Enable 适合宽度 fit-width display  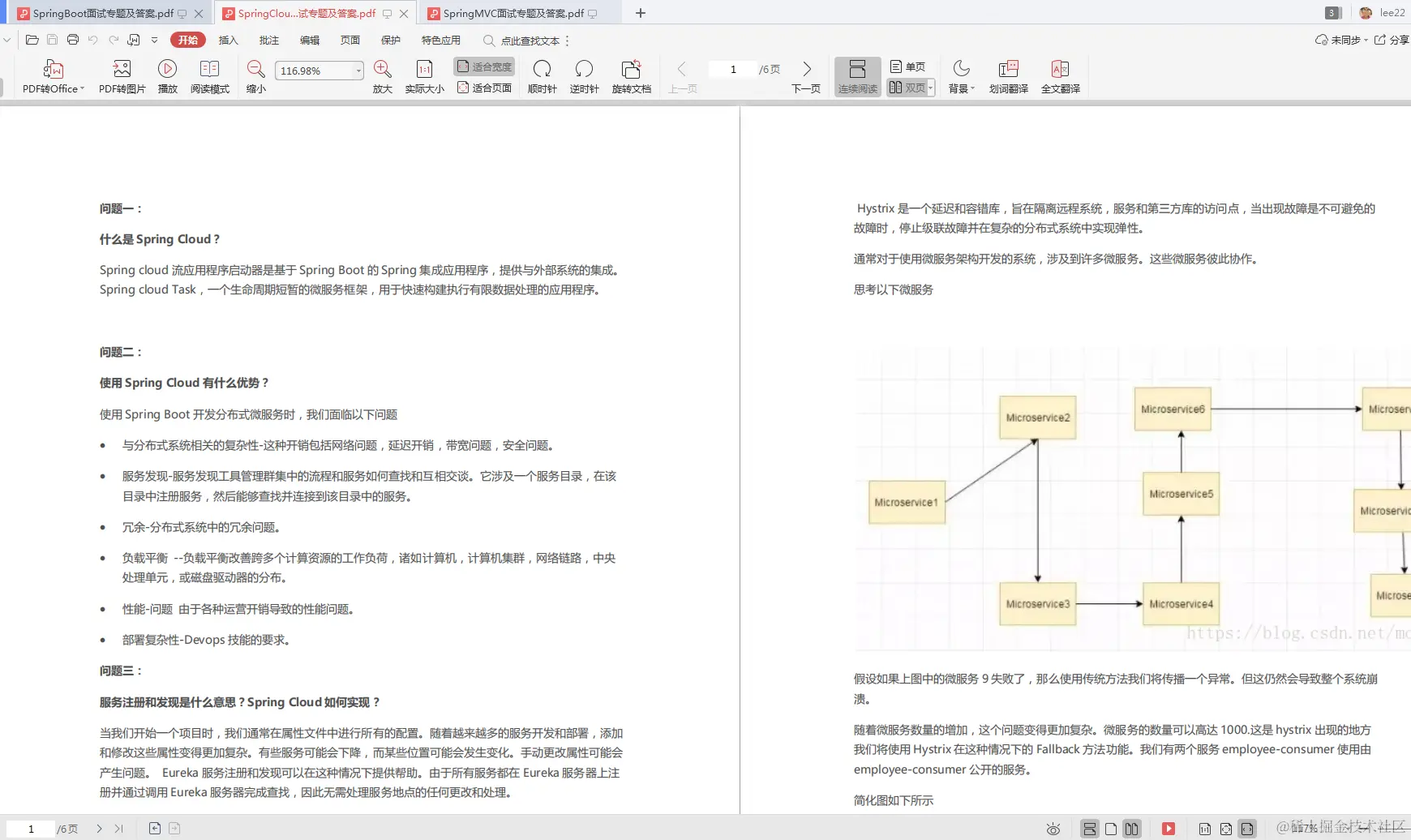(483, 66)
